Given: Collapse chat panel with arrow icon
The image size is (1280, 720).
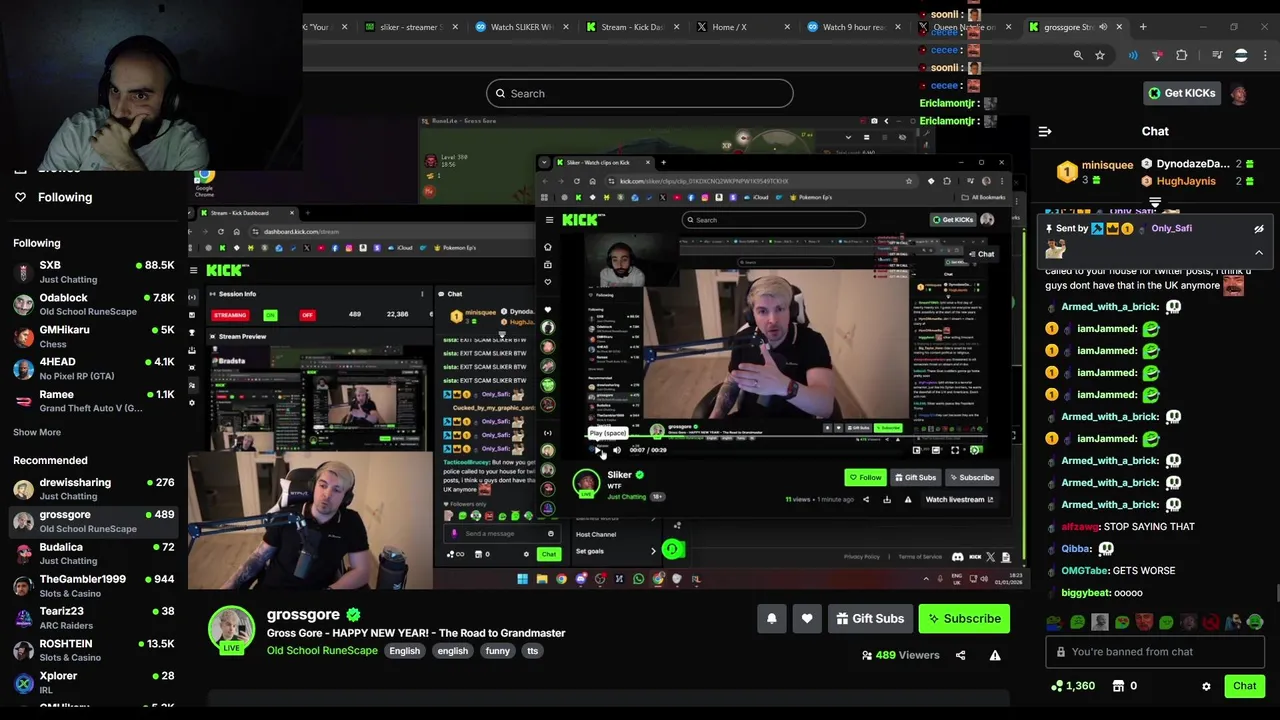Looking at the screenshot, I should 1045,131.
